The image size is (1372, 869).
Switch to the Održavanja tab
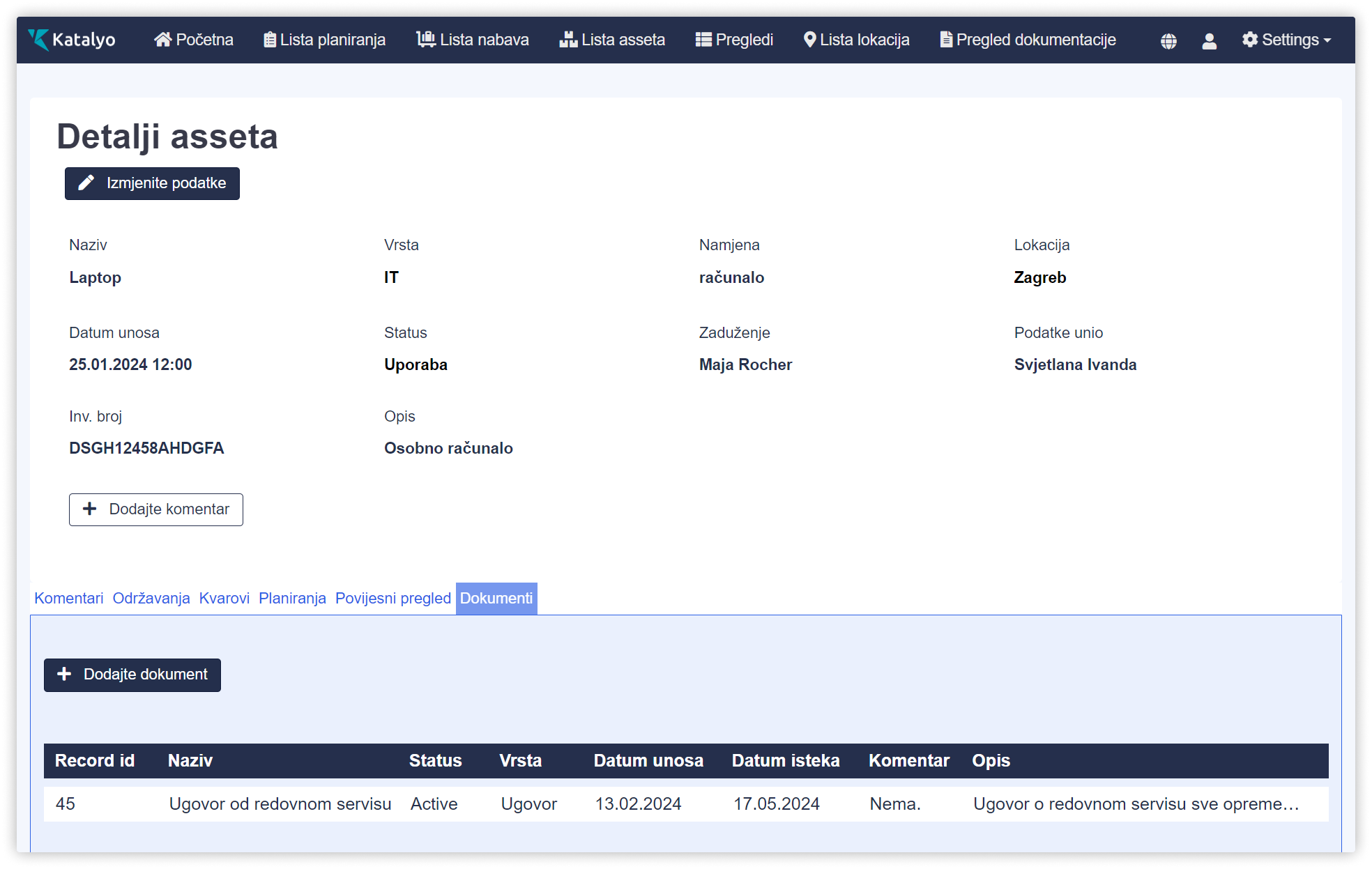[151, 598]
